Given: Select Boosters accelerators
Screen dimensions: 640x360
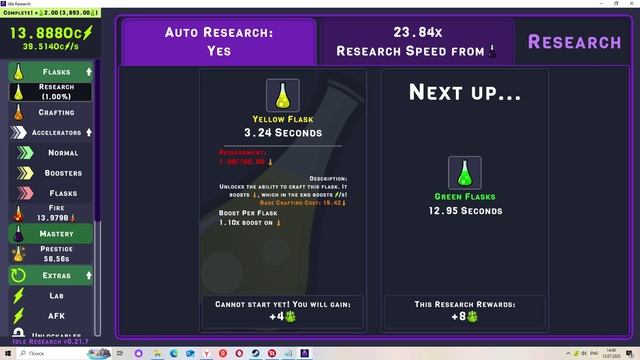Looking at the screenshot, I should [x=51, y=173].
